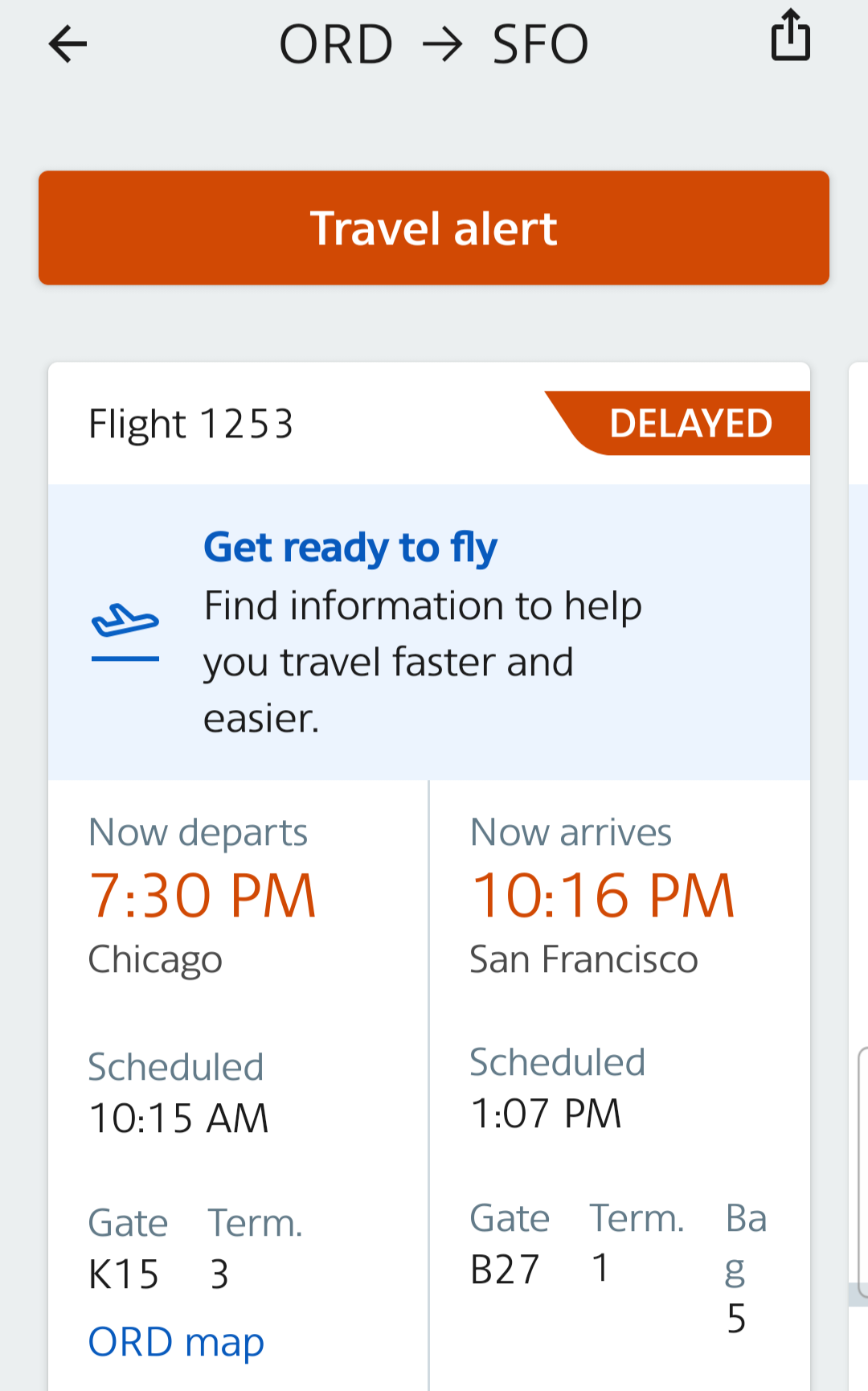This screenshot has height=1391, width=868.
Task: Tap the San Francisco arrival city
Action: coord(583,959)
